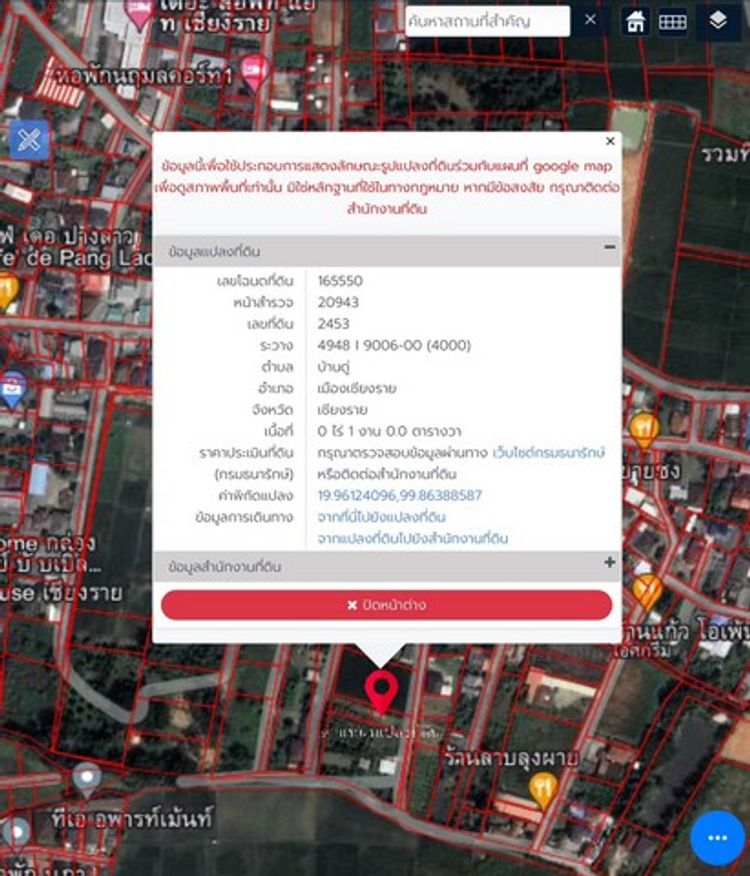Image resolution: width=750 pixels, height=876 pixels.
Task: Click the home icon in top toolbar
Action: pyautogui.click(x=635, y=21)
